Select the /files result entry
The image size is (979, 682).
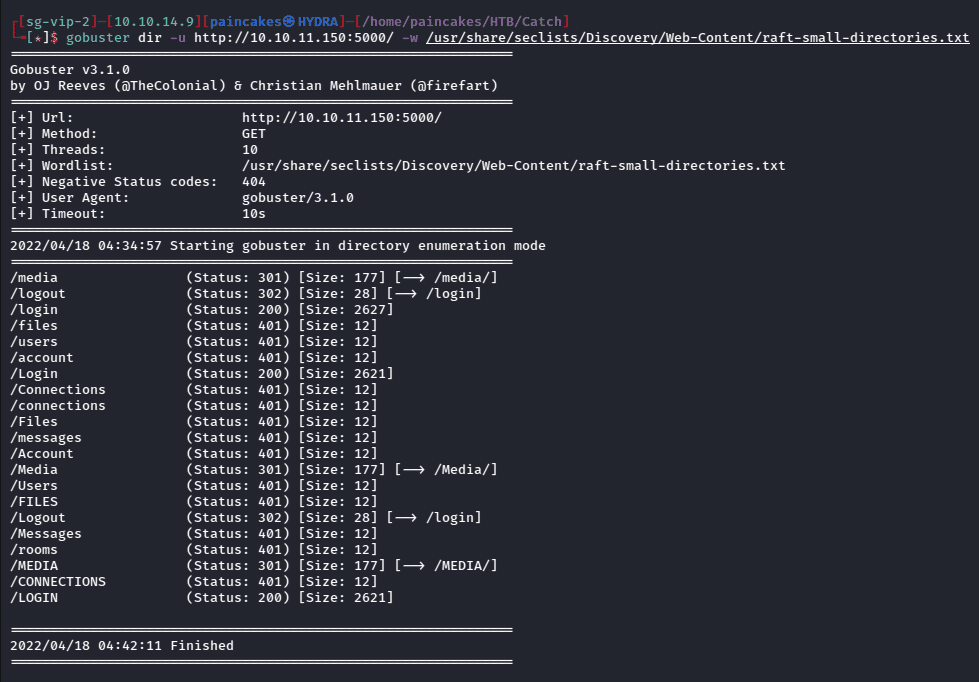coord(194,325)
